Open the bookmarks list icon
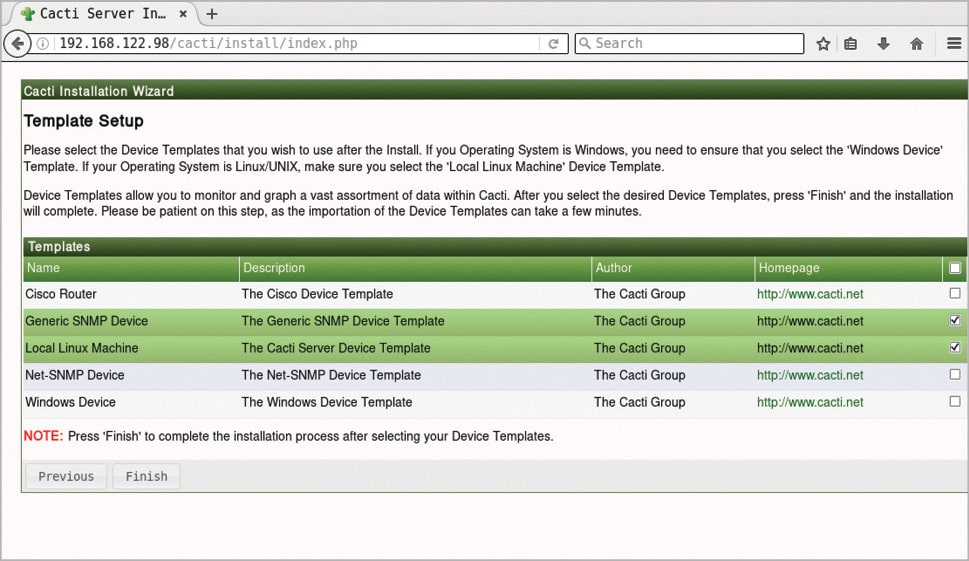Screen dimensions: 969x561 (851, 44)
